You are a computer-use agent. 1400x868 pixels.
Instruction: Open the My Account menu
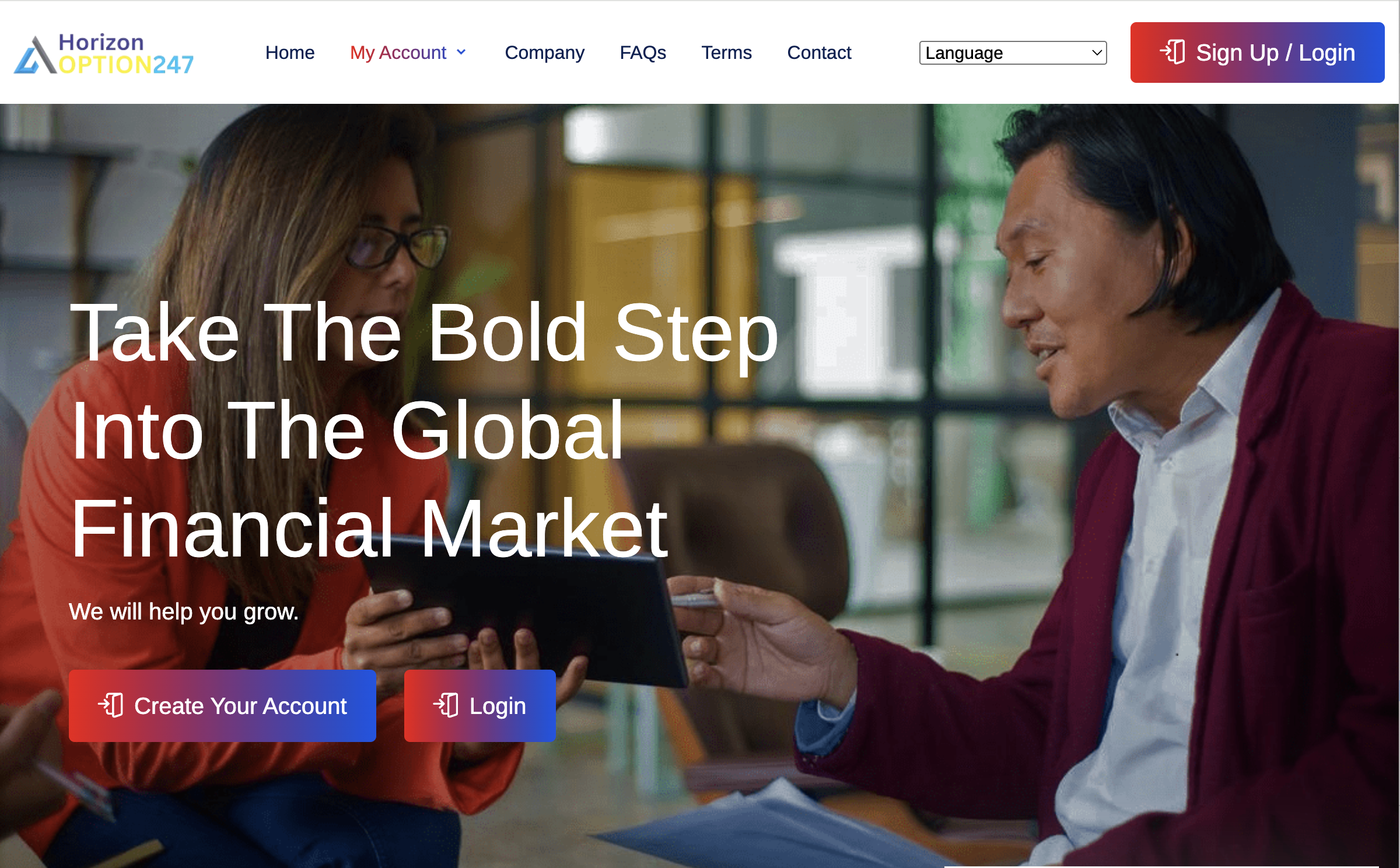[x=398, y=52]
